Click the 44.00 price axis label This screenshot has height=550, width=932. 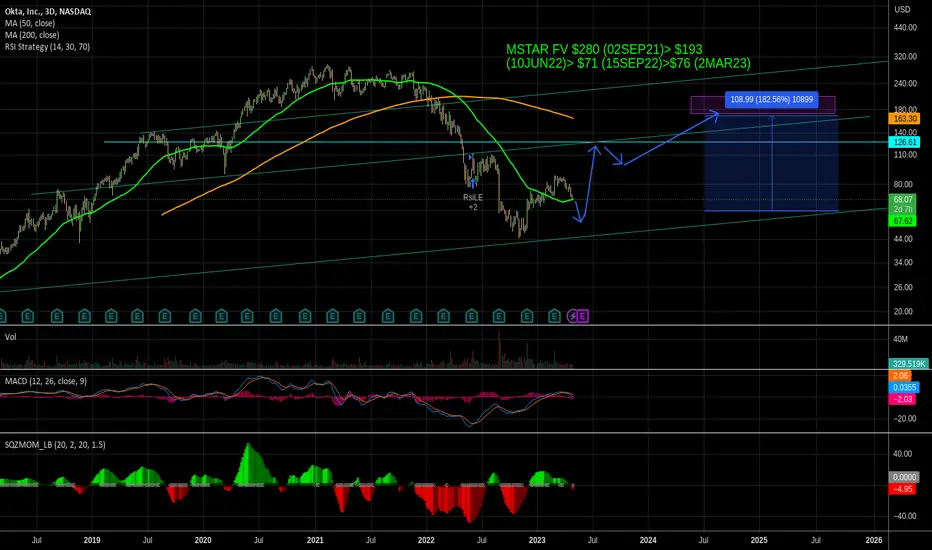903,239
